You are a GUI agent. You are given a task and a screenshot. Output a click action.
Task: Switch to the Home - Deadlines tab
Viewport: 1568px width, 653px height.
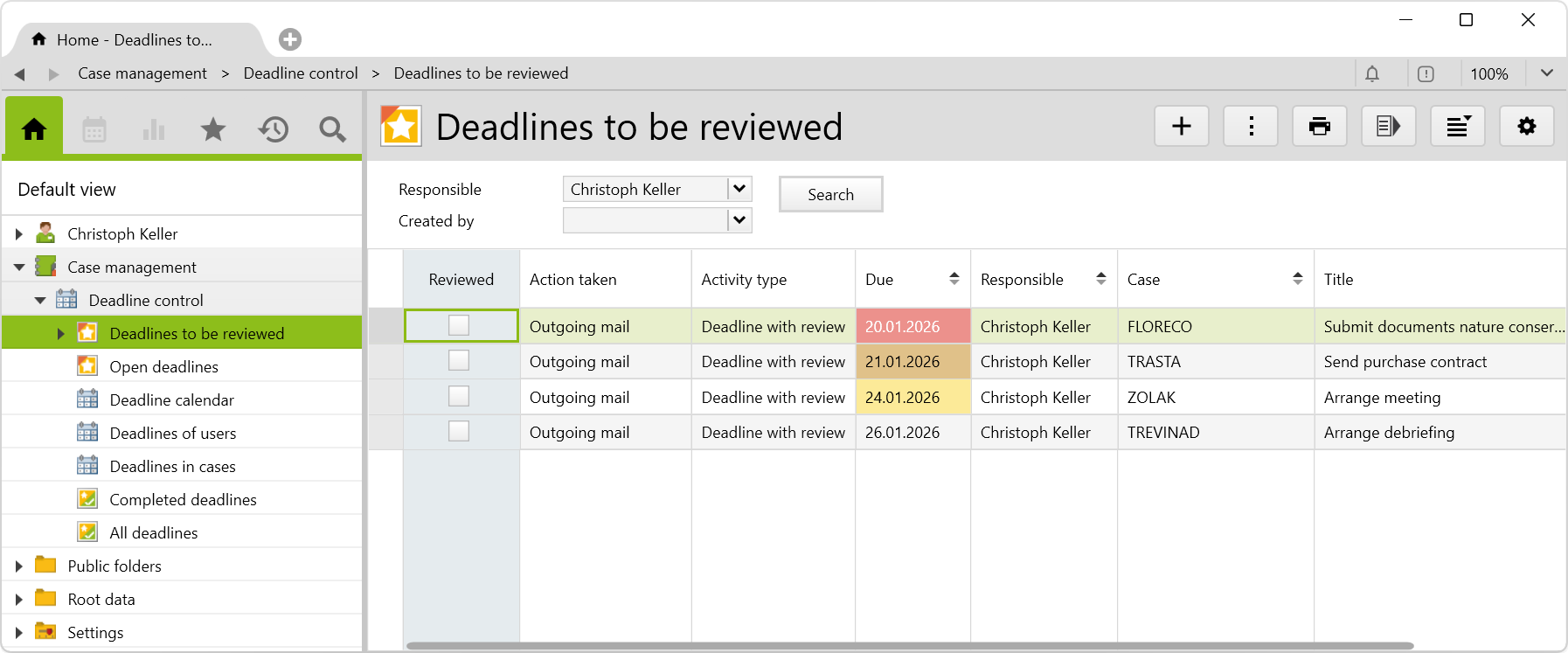point(134,40)
